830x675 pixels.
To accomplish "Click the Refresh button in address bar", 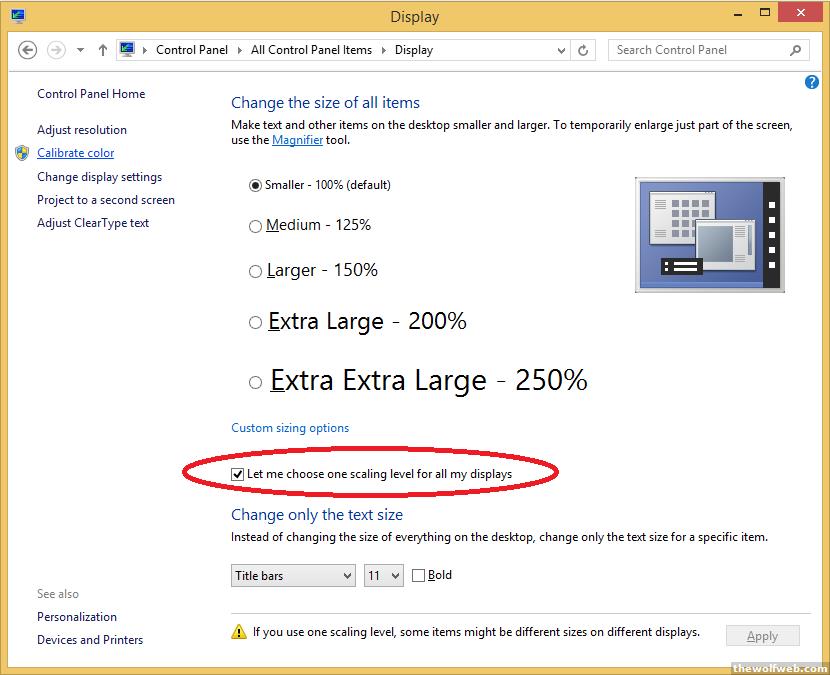I will [x=585, y=50].
